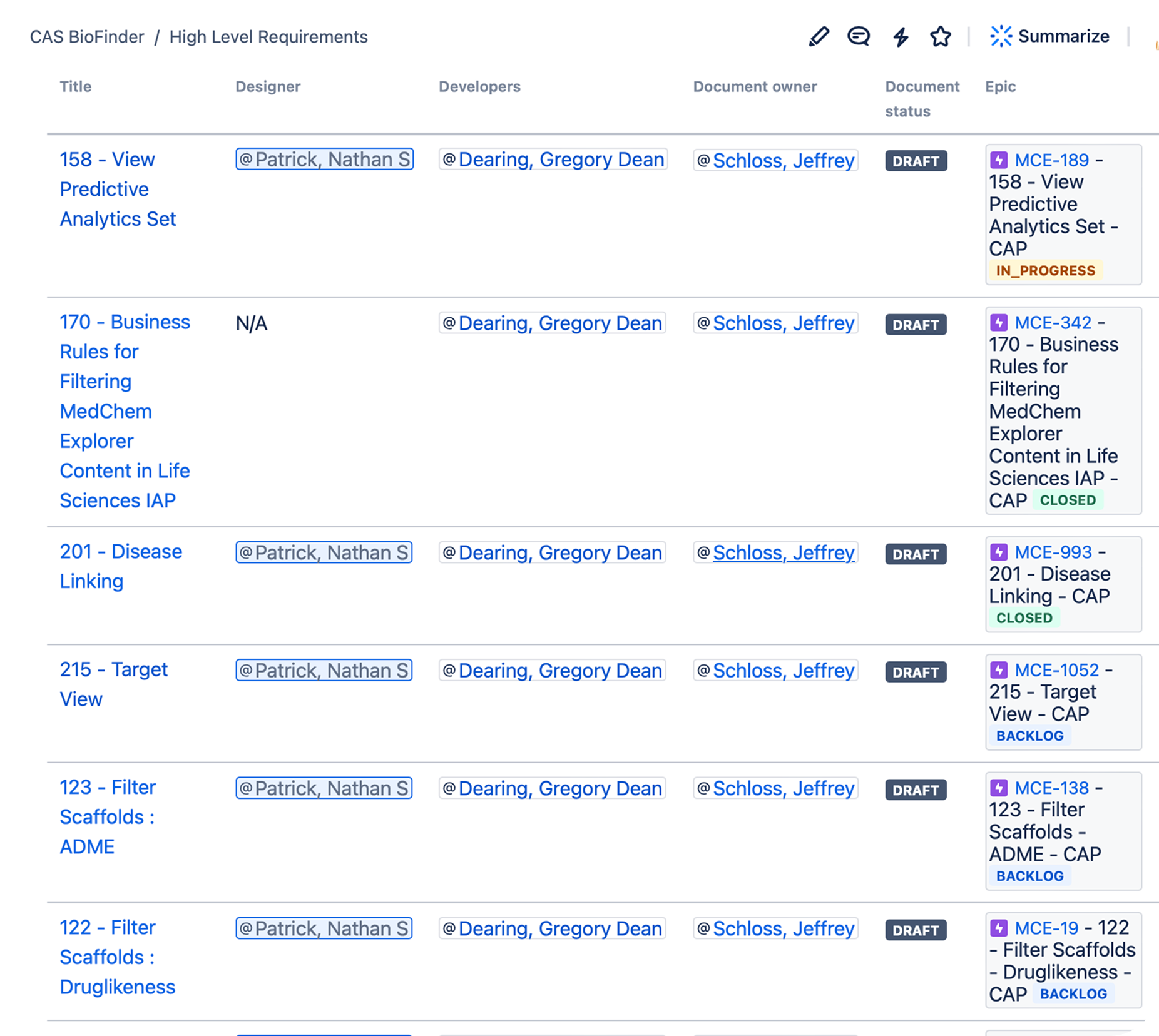Click the IN_PROGRESS status lozenge on MCE-189

(x=1045, y=270)
